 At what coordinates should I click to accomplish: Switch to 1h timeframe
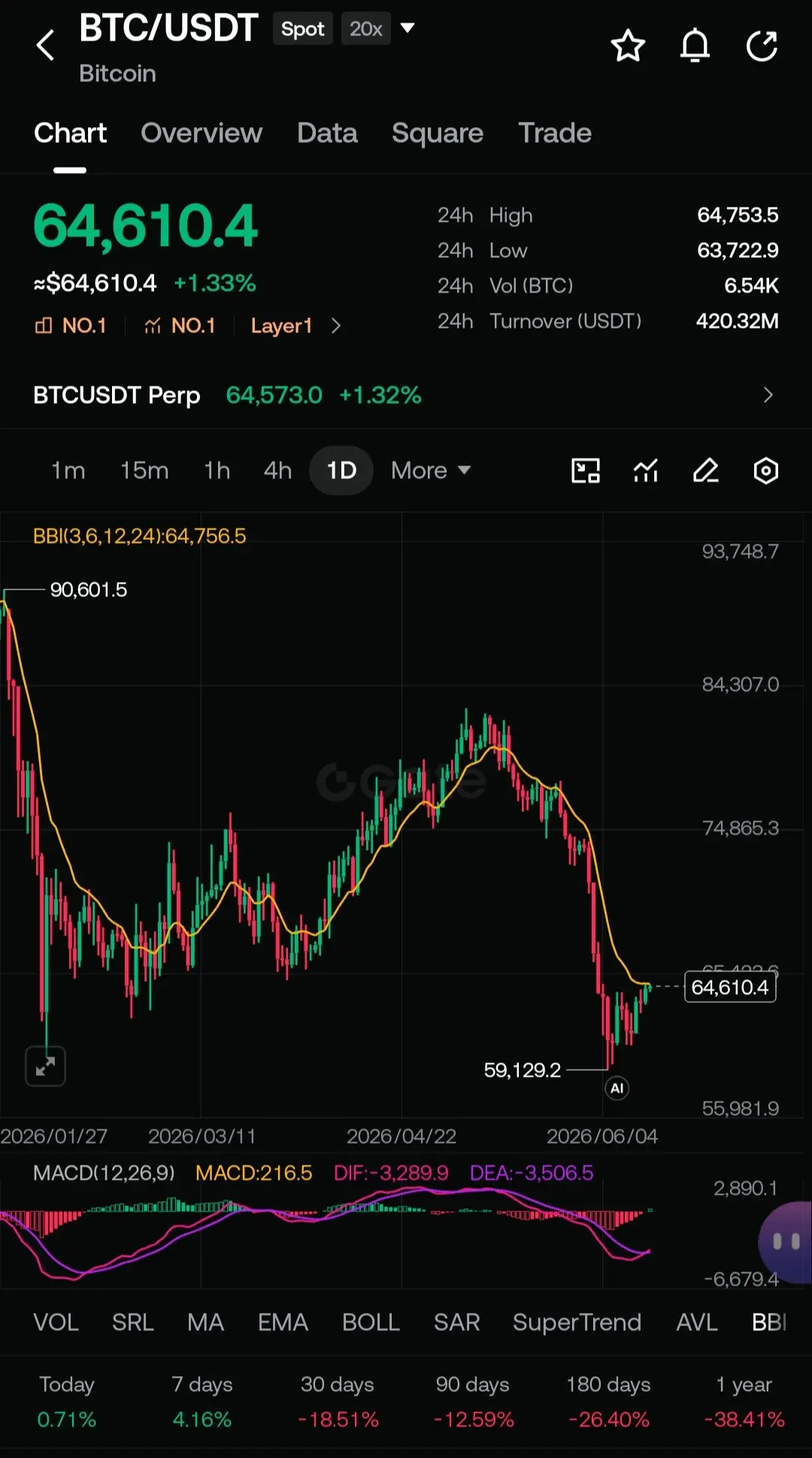point(217,471)
